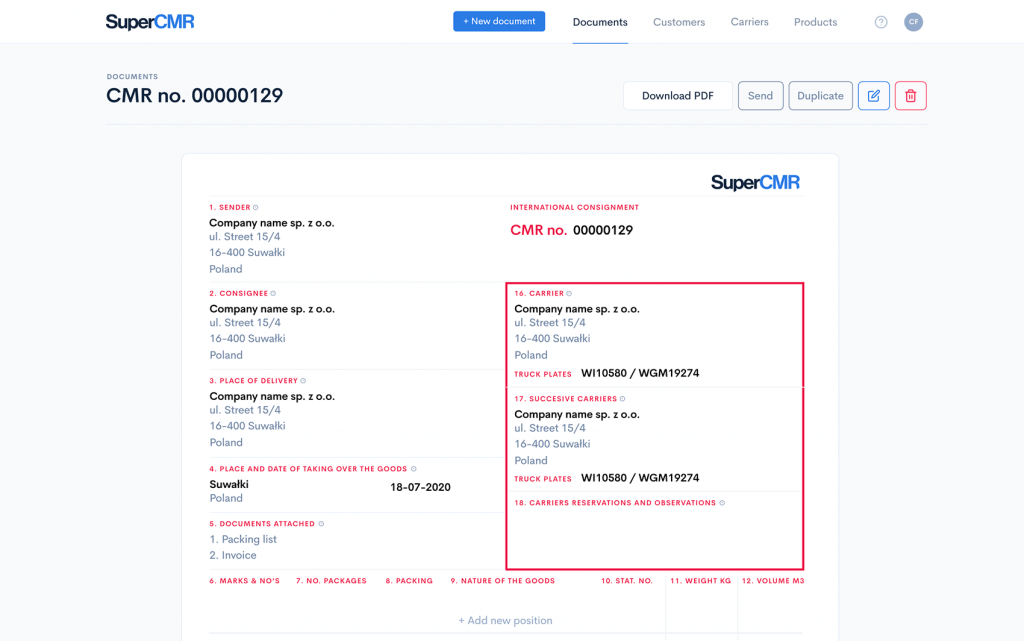Click info icon beside Consignee label
This screenshot has width=1024, height=641.
(x=273, y=294)
